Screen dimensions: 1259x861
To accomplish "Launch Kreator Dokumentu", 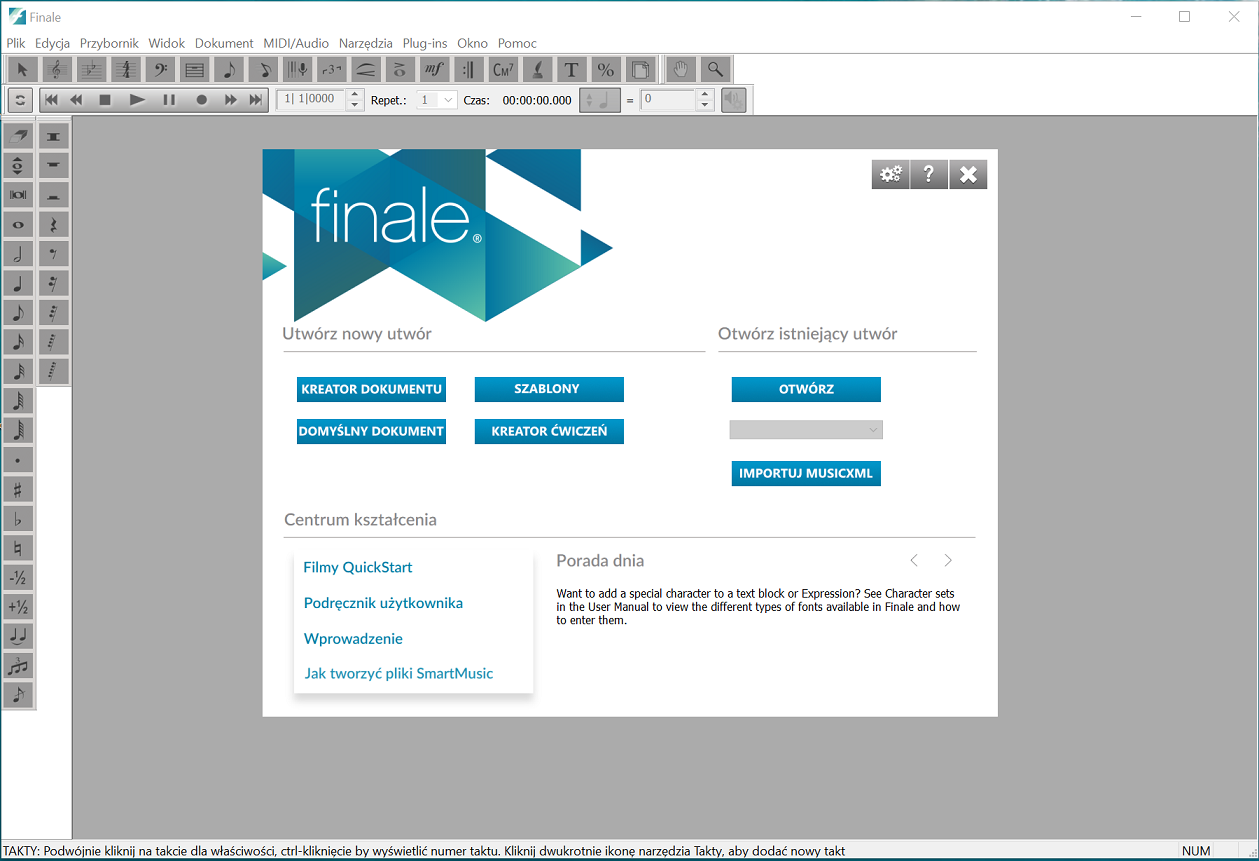I will pyautogui.click(x=371, y=389).
